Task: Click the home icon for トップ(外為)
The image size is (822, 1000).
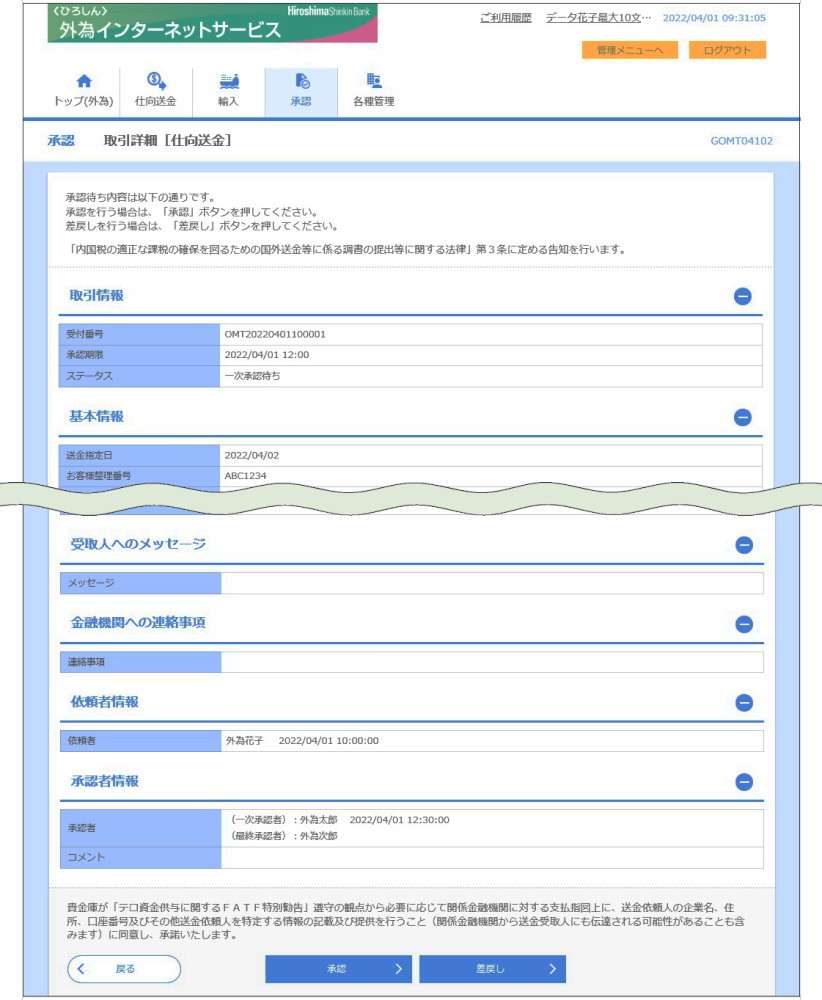Action: pos(84,81)
